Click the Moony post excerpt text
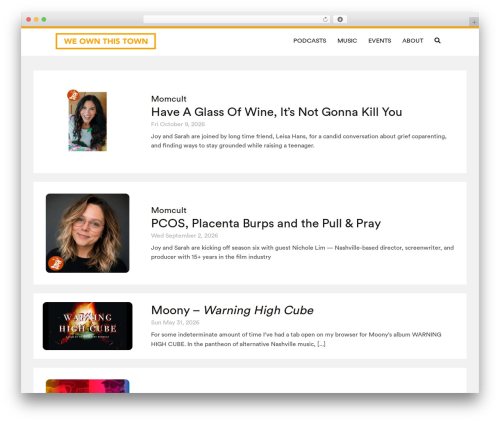Screen dimensions: 500x423 point(296,339)
